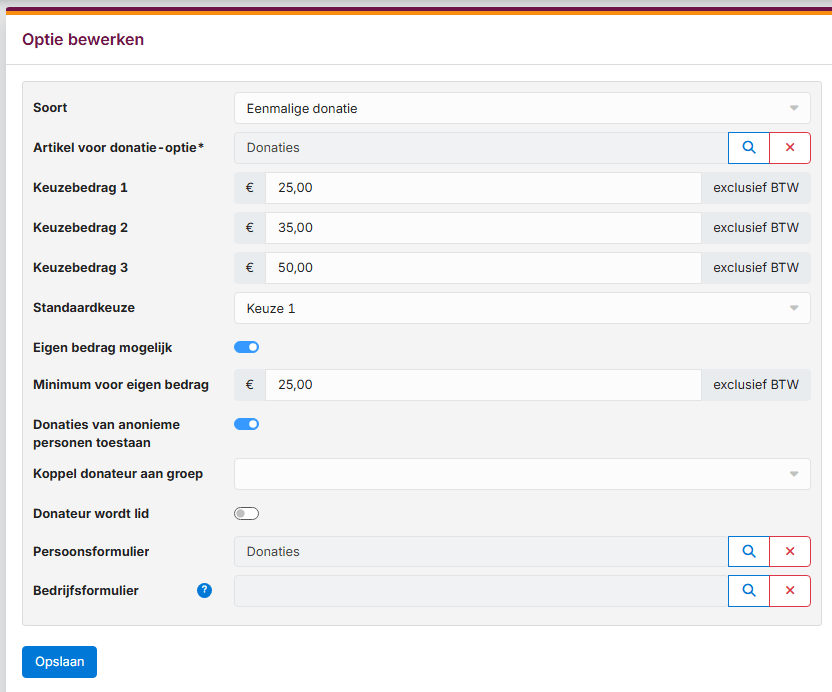Screen dimensions: 832x692
Task: Search for Artikel voor donatie-optie
Action: pos(748,148)
